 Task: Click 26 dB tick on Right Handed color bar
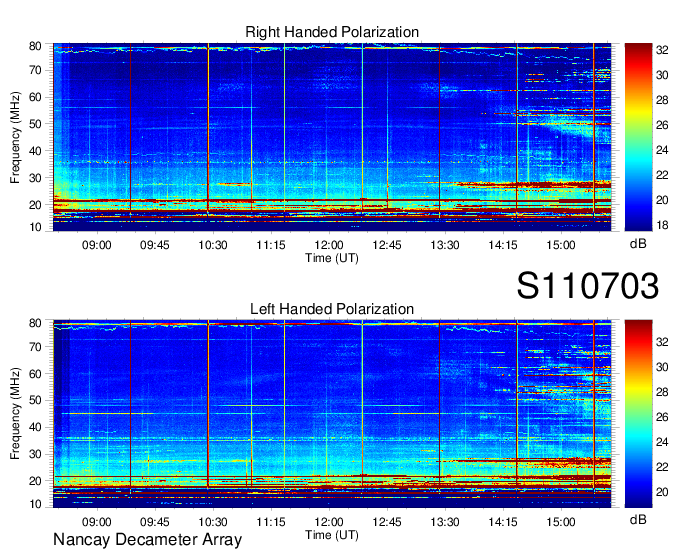pos(662,125)
